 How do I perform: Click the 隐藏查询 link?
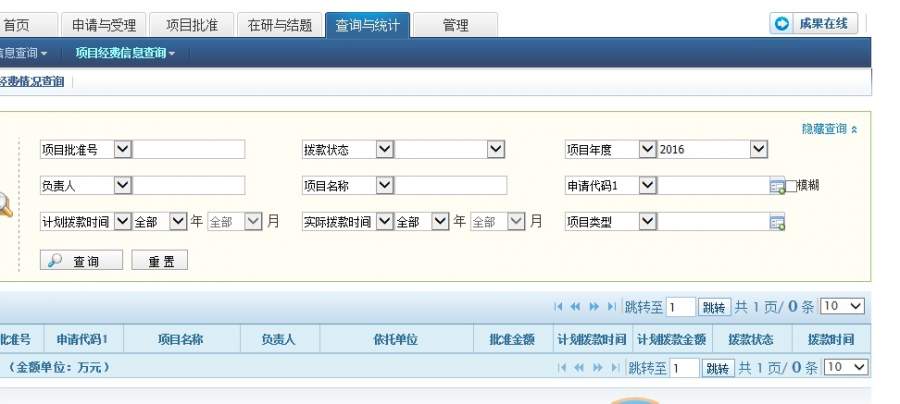click(x=824, y=129)
